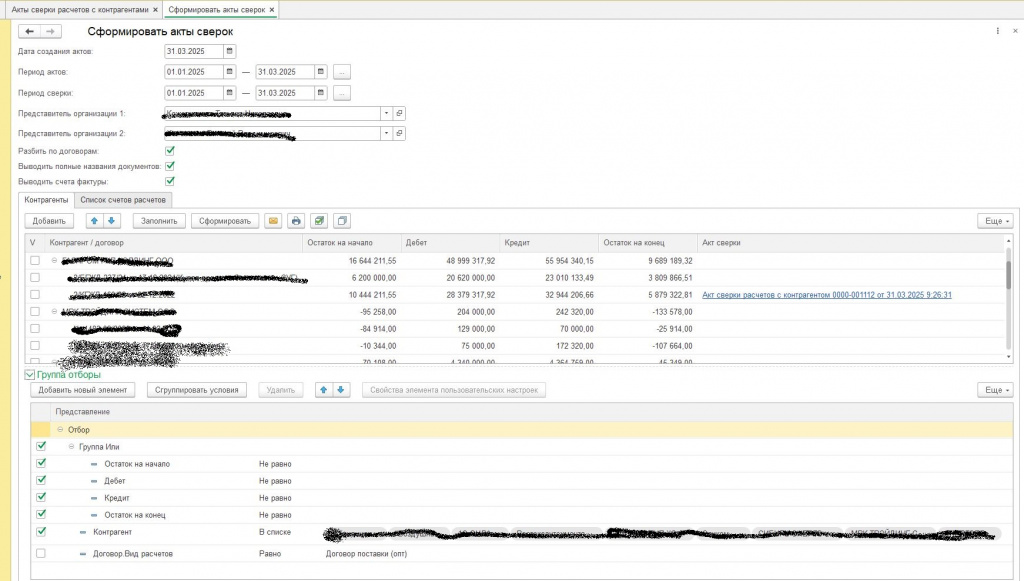The image size is (1024, 581).
Task: Click Добавить новый элемент button
Action: tap(82, 390)
